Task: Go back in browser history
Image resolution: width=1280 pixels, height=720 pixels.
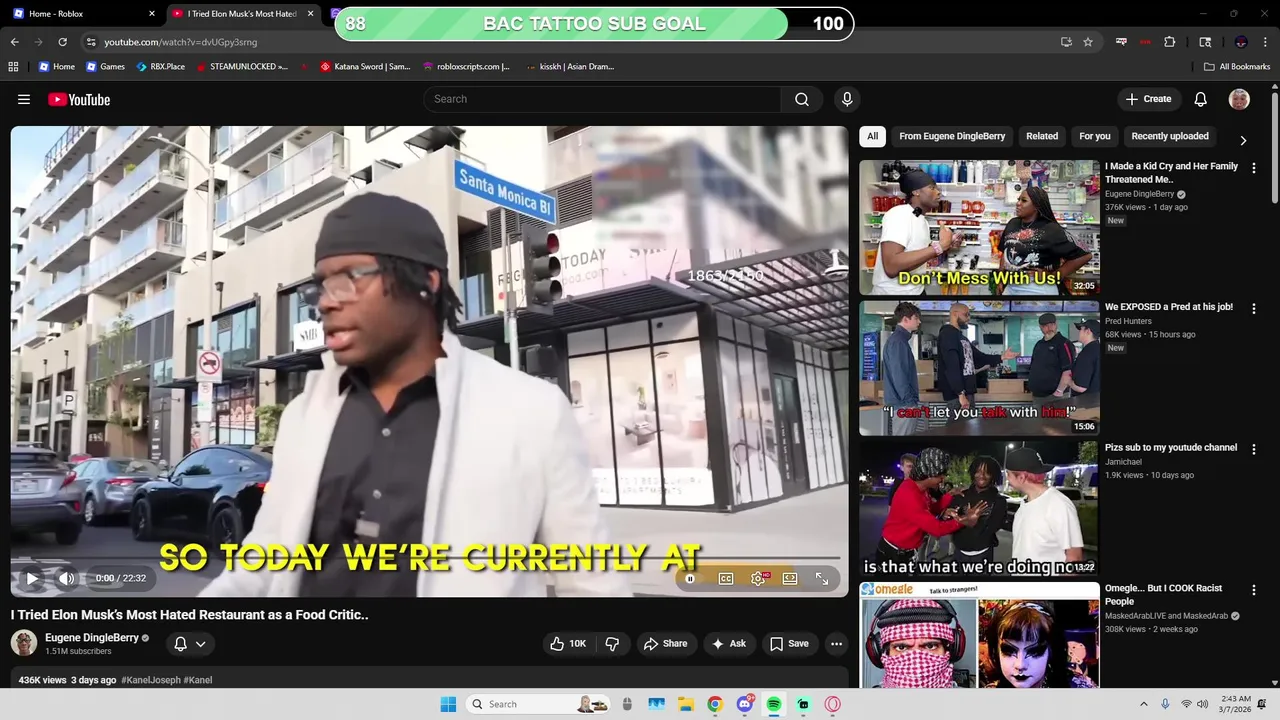Action: (x=15, y=42)
